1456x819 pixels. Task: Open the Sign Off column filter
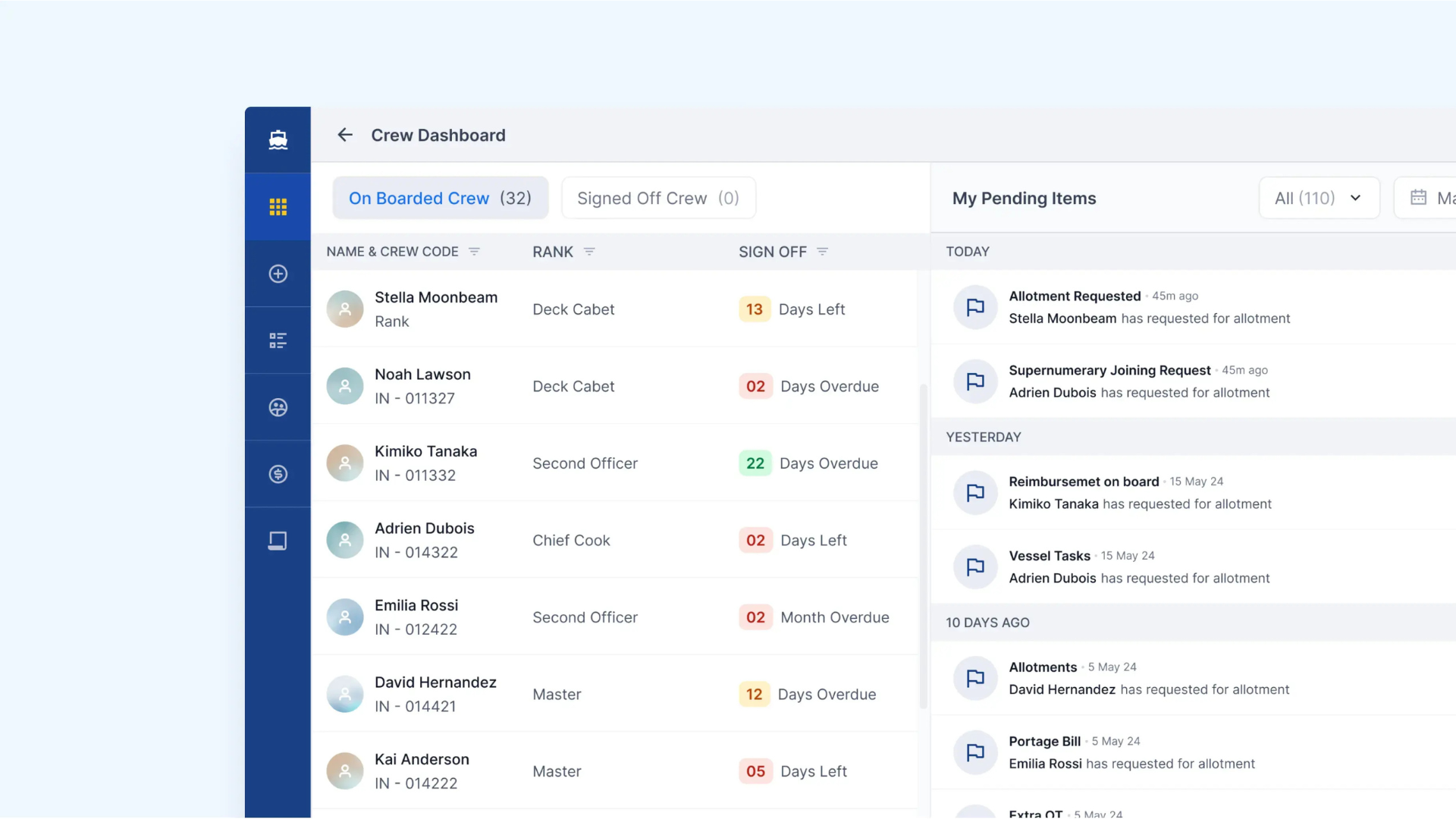click(822, 252)
